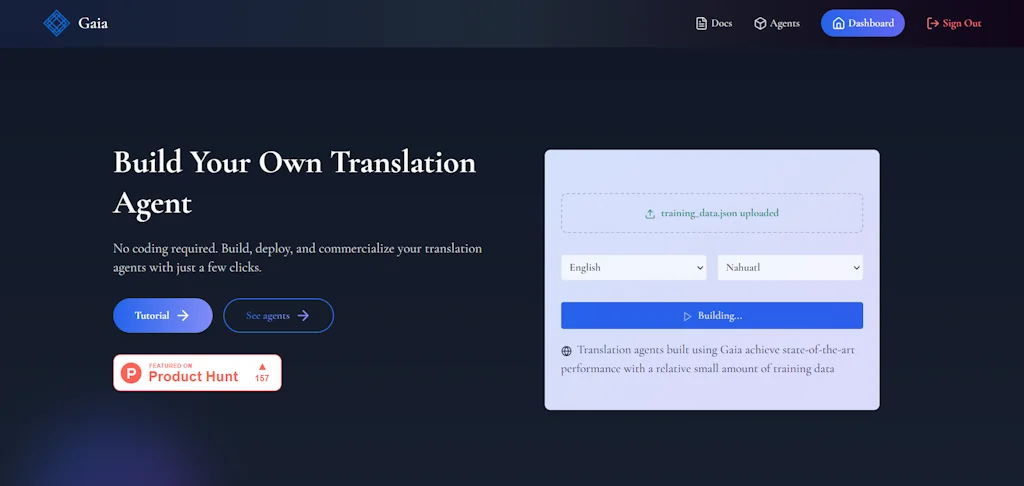
Task: Click the See agents button
Action: (278, 316)
